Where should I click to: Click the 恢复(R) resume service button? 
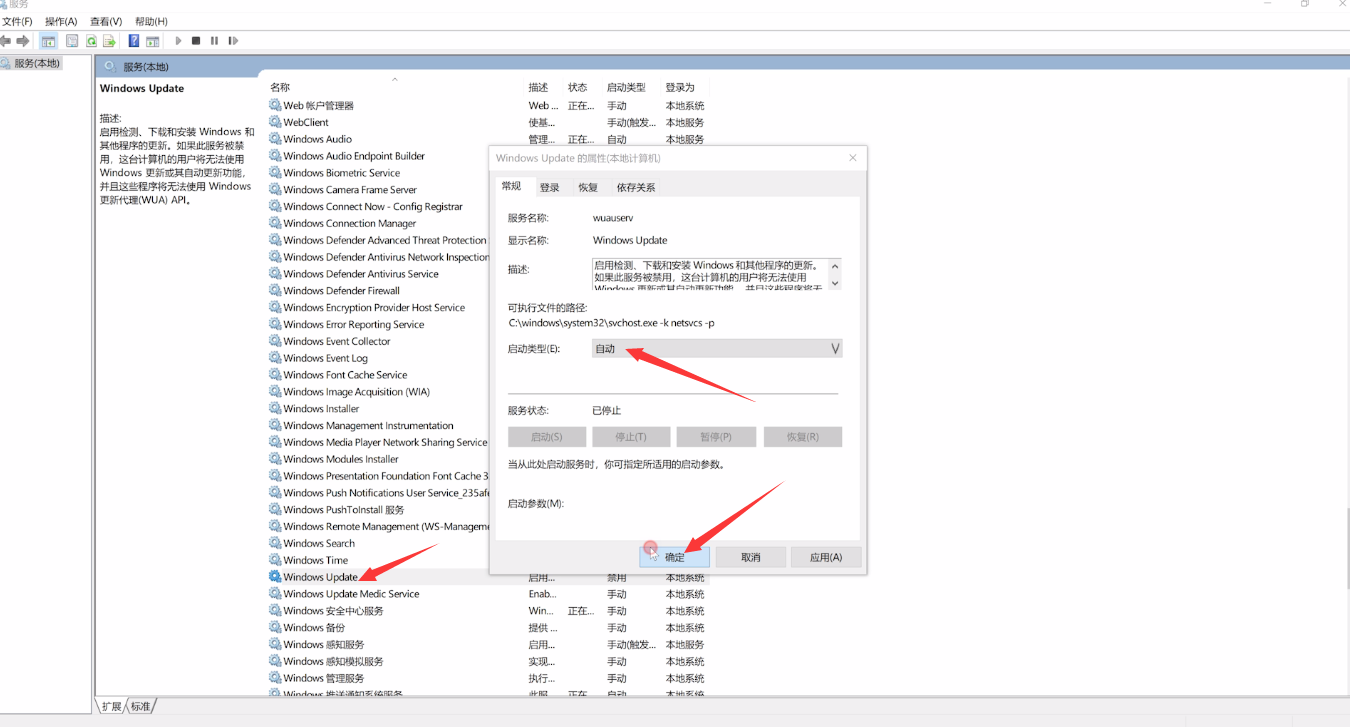point(803,437)
